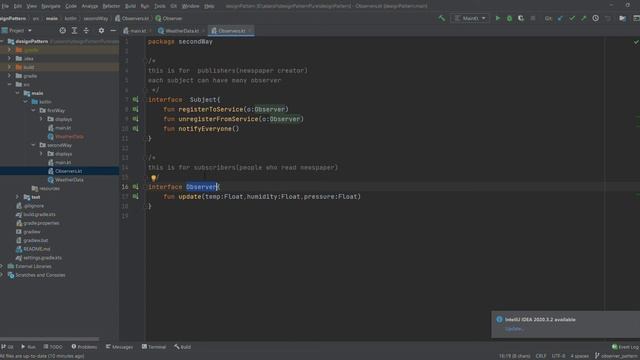Click the Git rollback icon in toolbar

coord(608,18)
